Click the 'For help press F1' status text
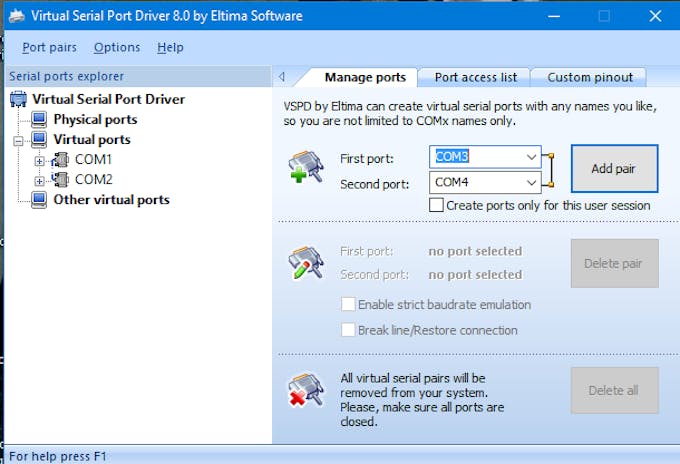This screenshot has height=464, width=680. [x=58, y=456]
